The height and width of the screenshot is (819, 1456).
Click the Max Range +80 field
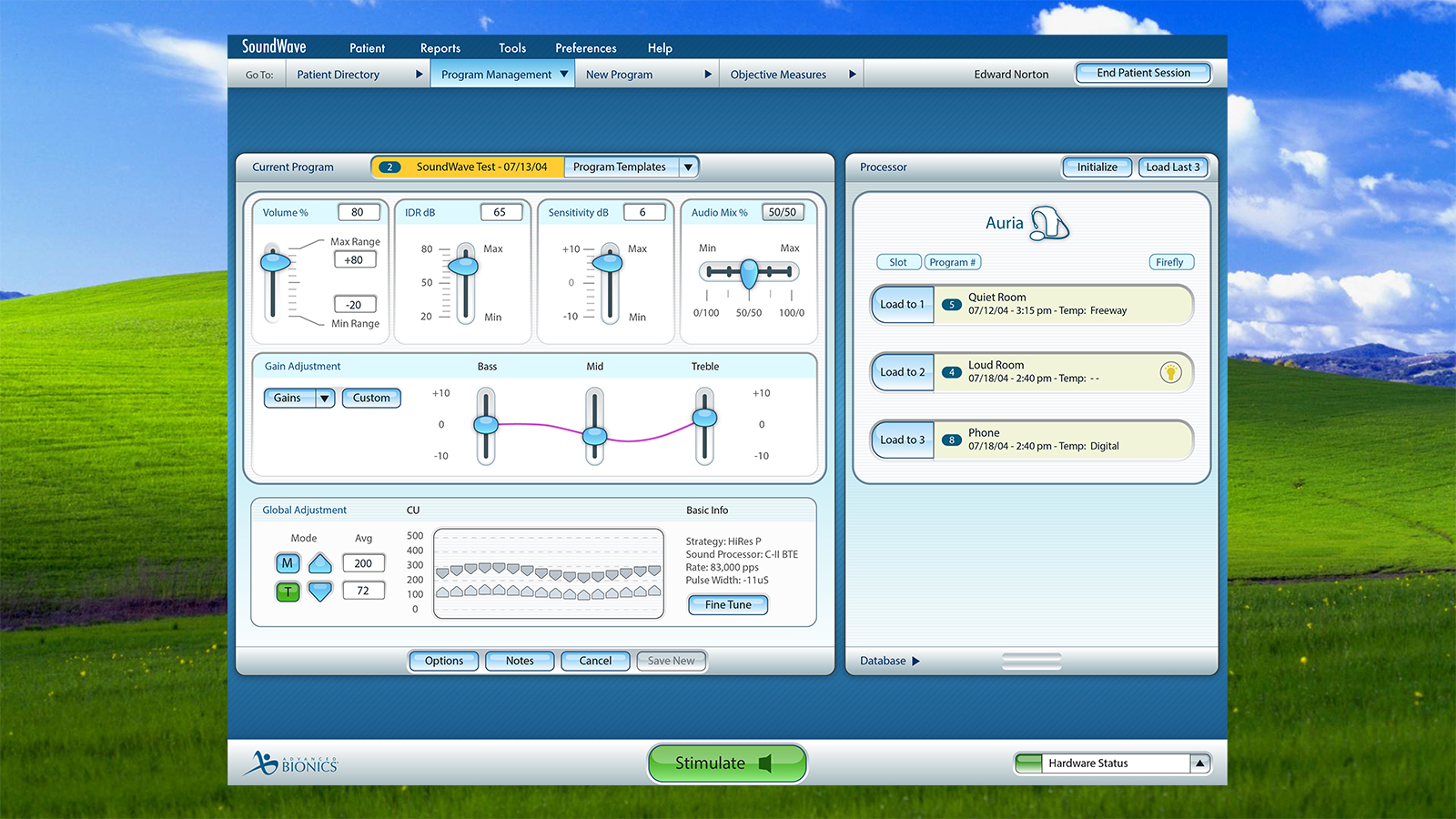point(355,260)
